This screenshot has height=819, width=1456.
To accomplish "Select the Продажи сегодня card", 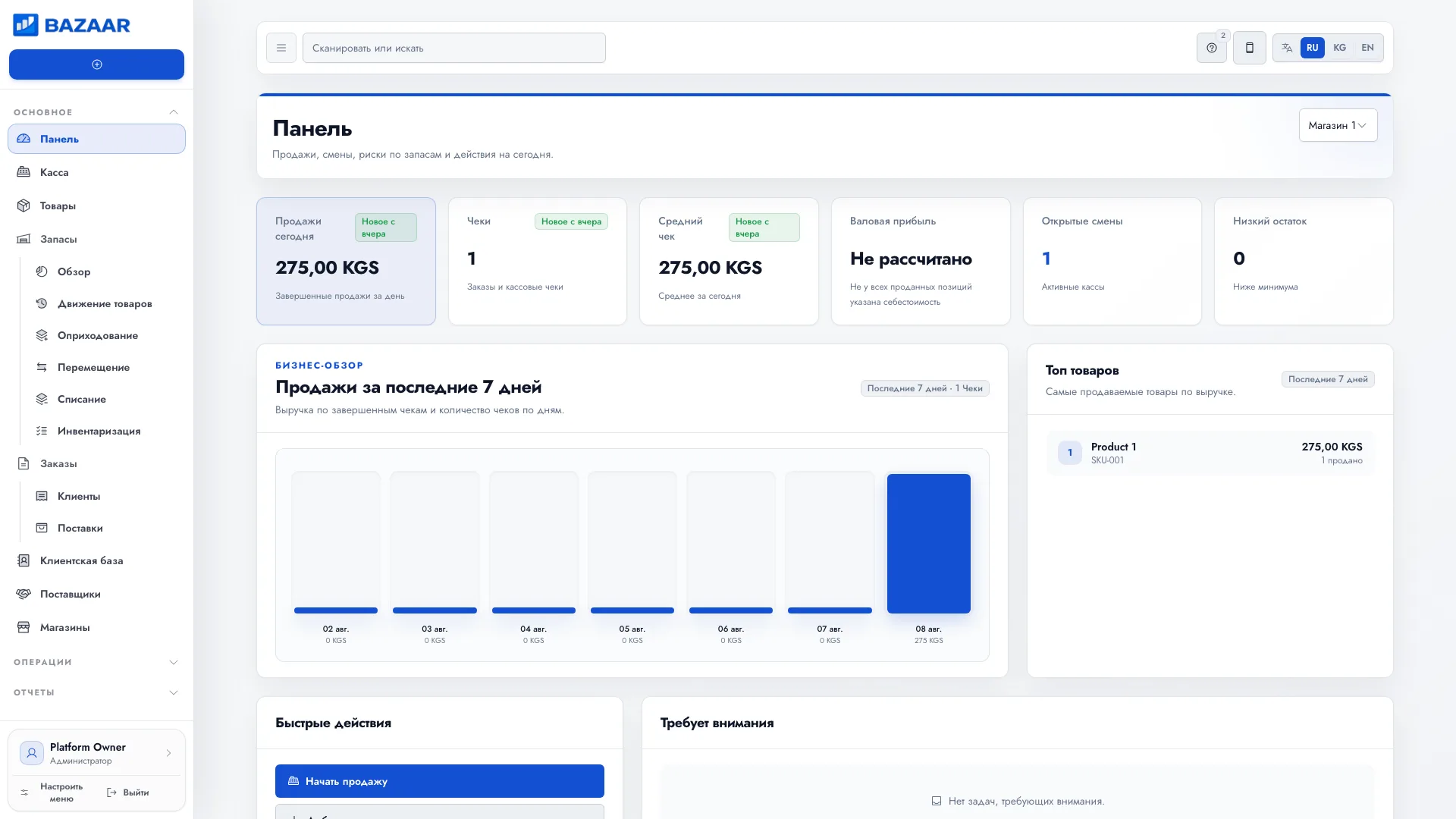I will click(x=346, y=262).
